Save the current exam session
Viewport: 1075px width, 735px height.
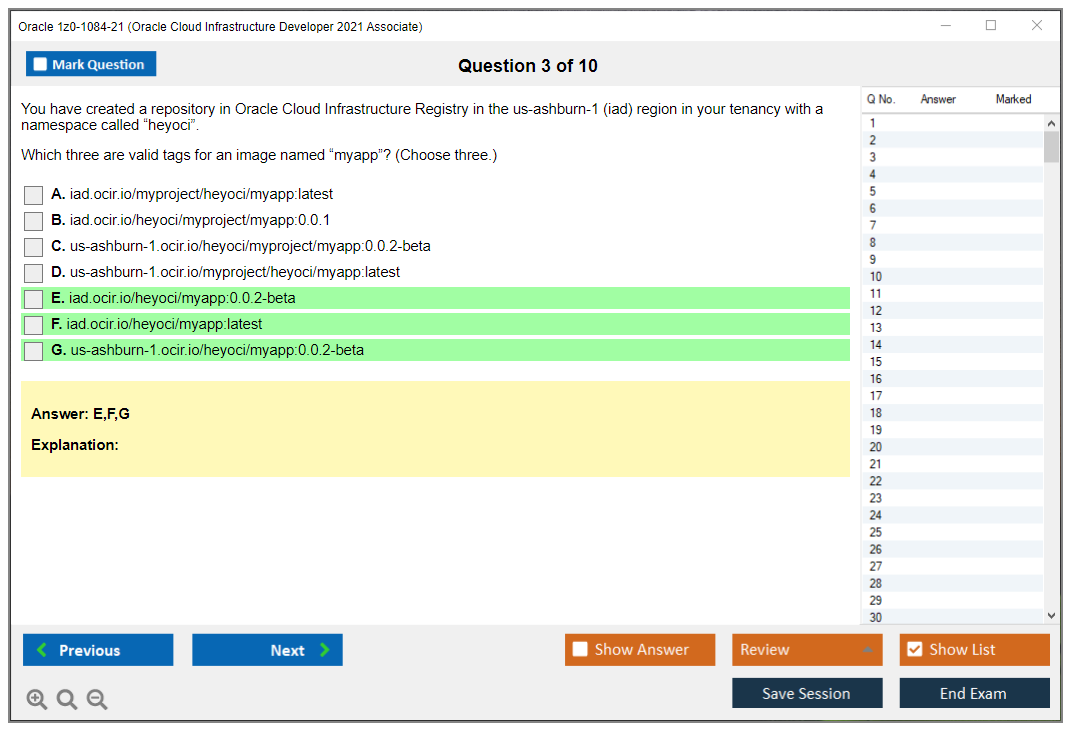(807, 692)
